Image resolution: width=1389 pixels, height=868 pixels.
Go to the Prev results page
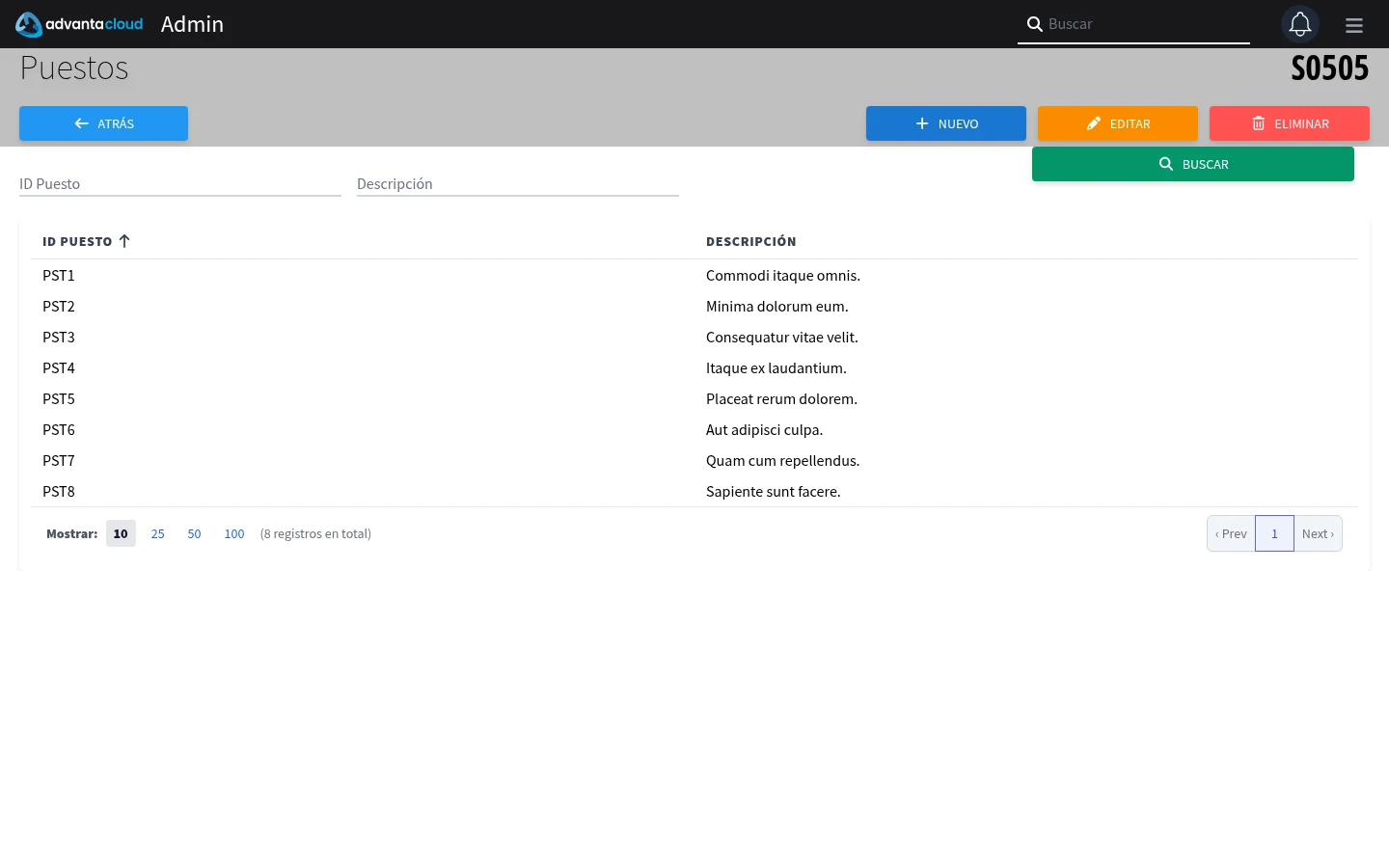(1231, 533)
